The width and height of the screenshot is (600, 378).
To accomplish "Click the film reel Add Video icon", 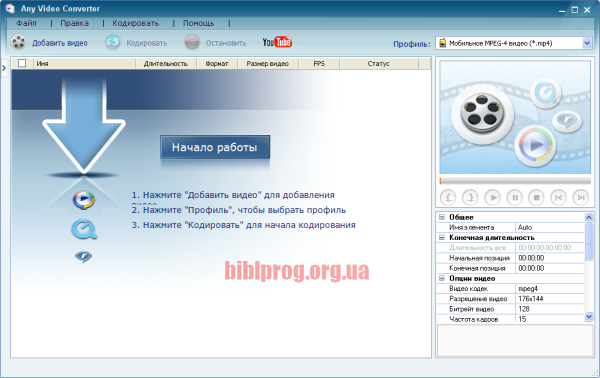I will tap(18, 42).
